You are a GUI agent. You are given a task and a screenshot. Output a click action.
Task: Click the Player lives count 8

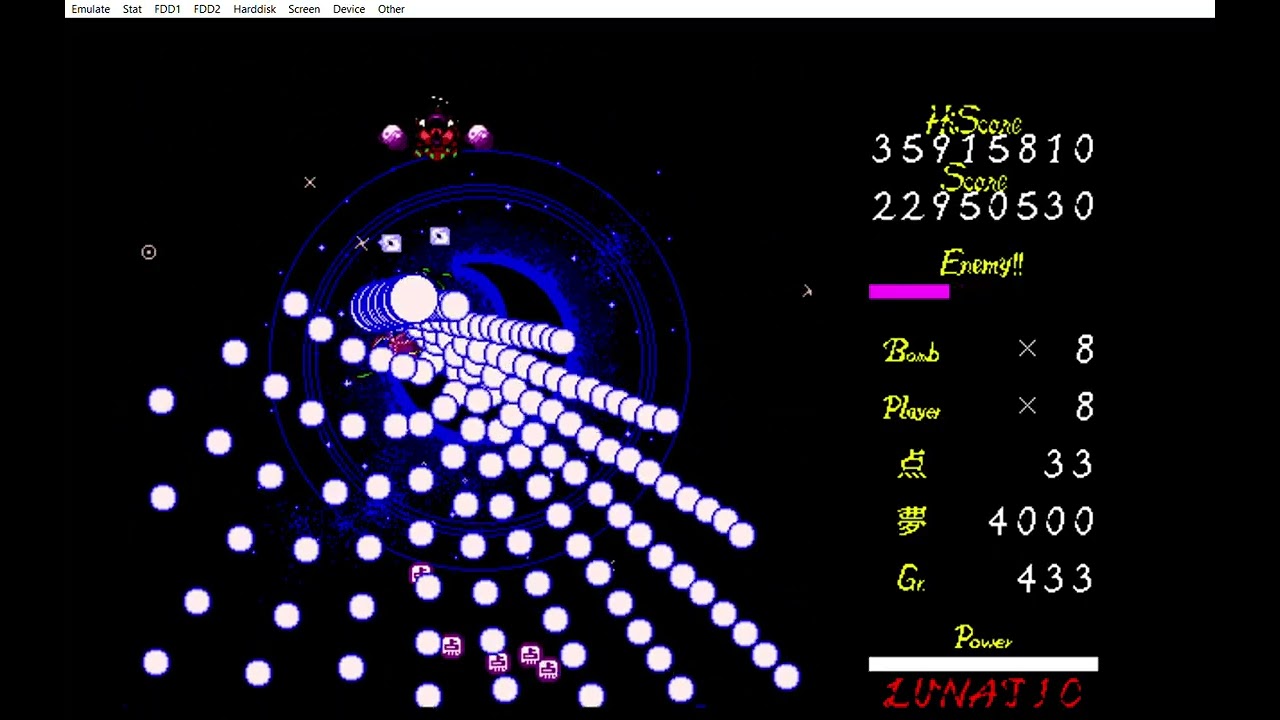[x=1085, y=406]
